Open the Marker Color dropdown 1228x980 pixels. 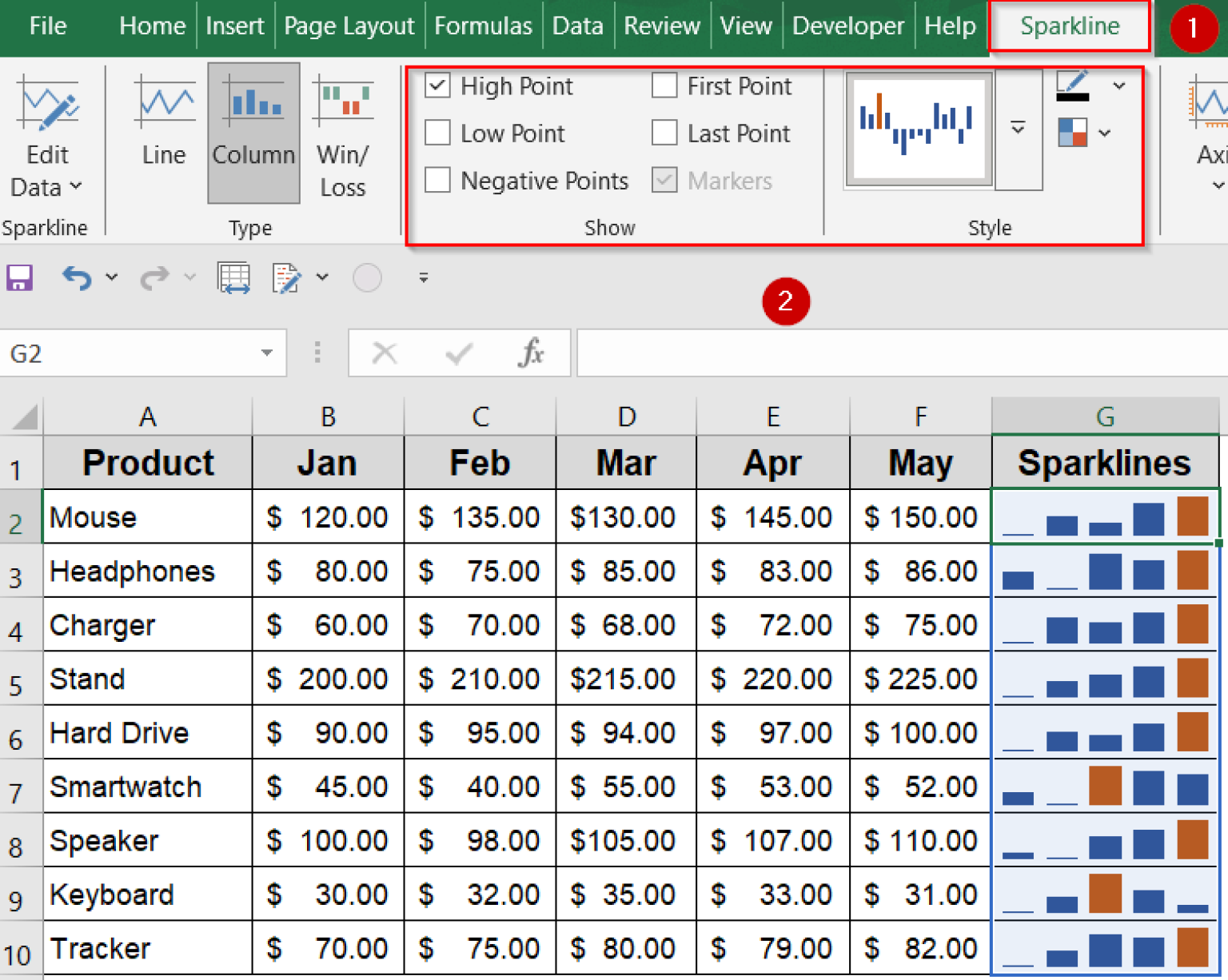(x=1106, y=133)
